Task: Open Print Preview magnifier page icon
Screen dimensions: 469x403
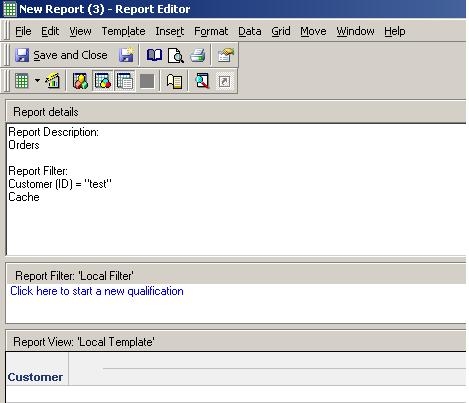Action: [x=176, y=55]
